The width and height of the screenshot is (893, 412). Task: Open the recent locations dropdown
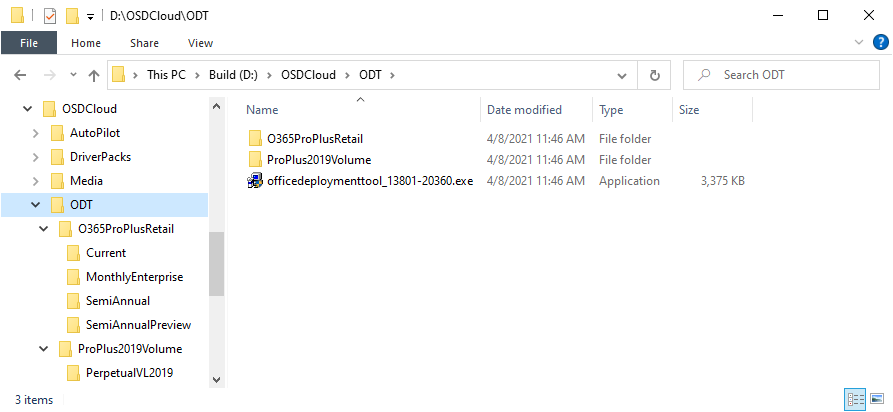click(x=73, y=75)
